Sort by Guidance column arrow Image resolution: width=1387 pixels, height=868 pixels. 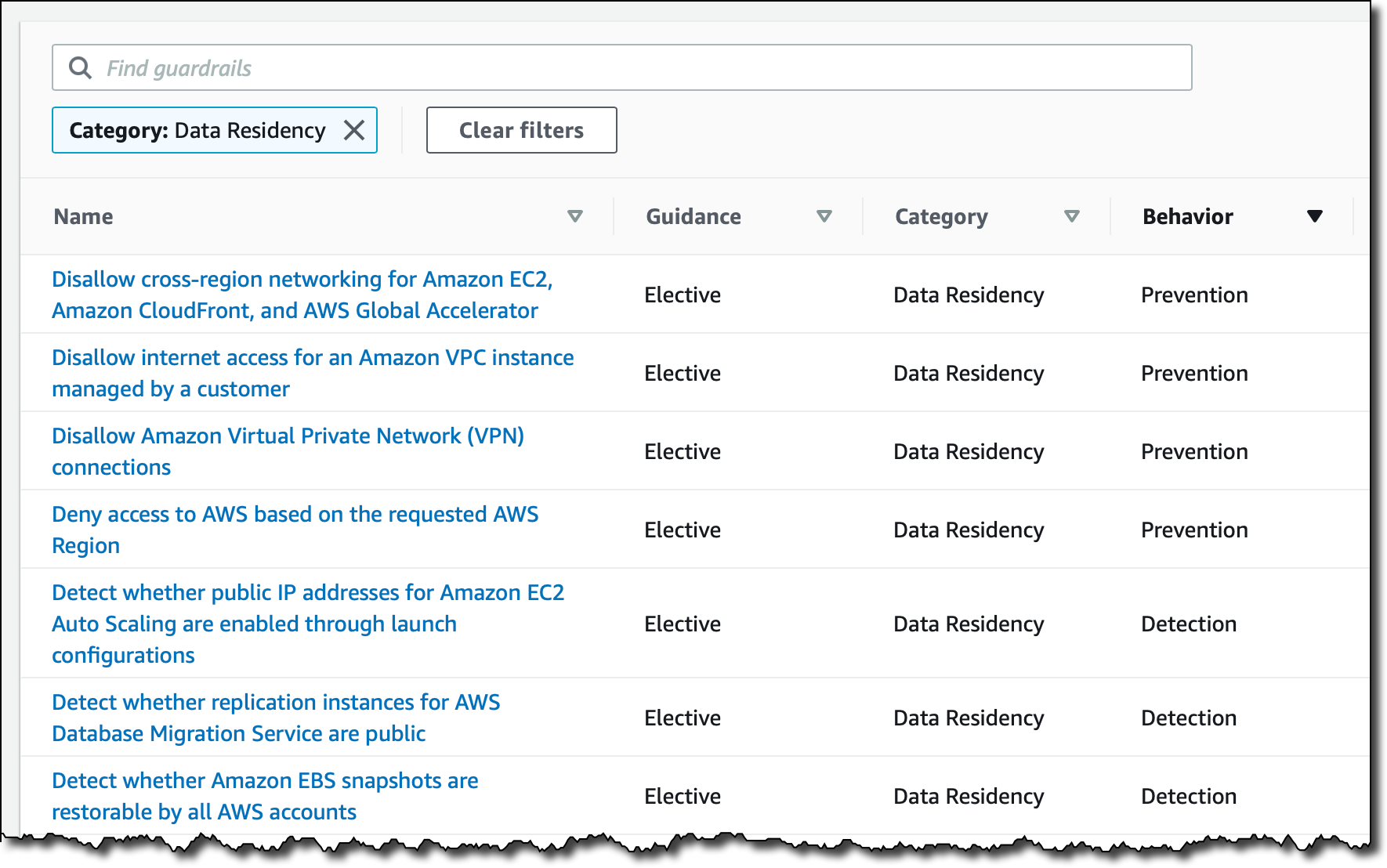pyautogui.click(x=824, y=216)
